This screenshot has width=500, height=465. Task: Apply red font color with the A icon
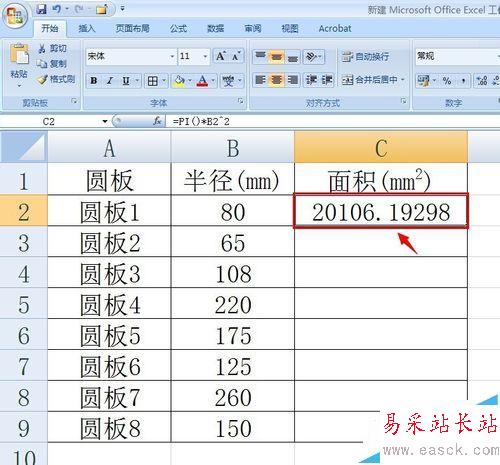pyautogui.click(x=202, y=81)
